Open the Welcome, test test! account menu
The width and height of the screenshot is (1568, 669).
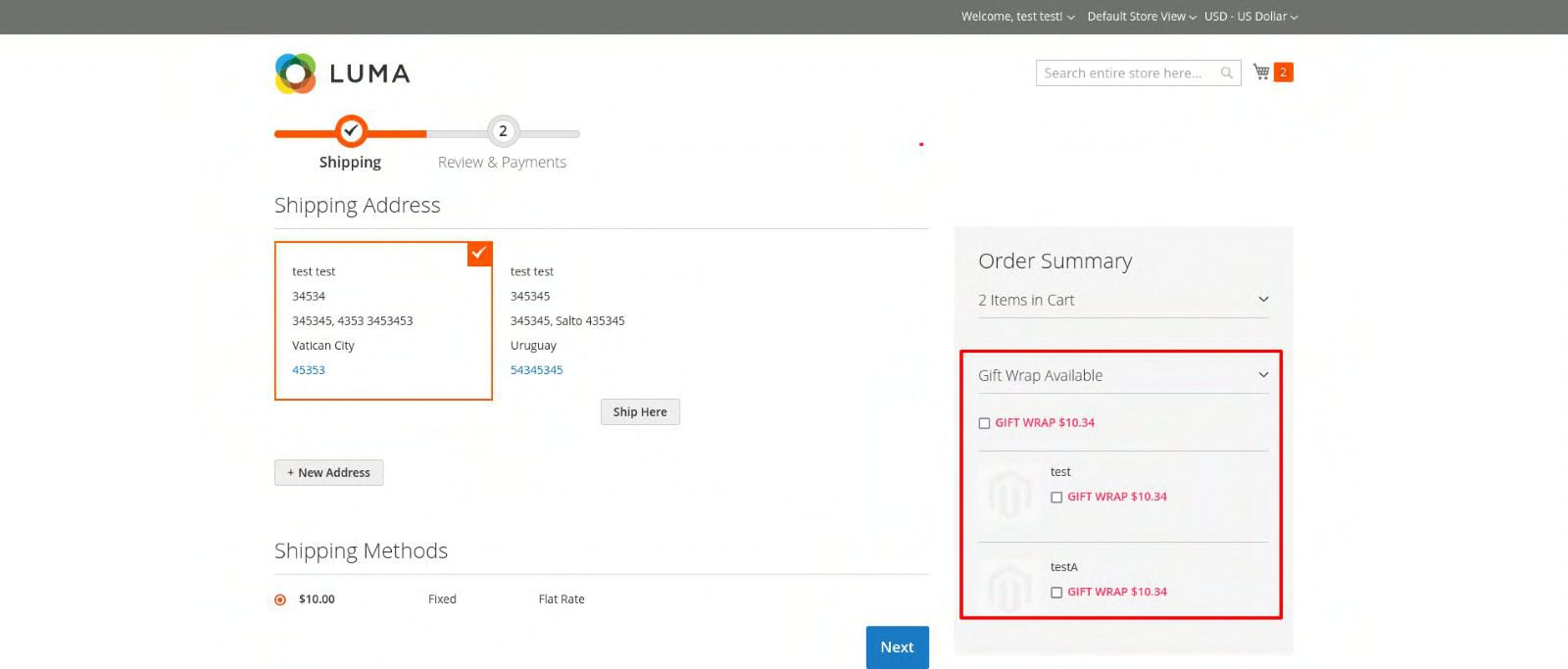[1017, 17]
